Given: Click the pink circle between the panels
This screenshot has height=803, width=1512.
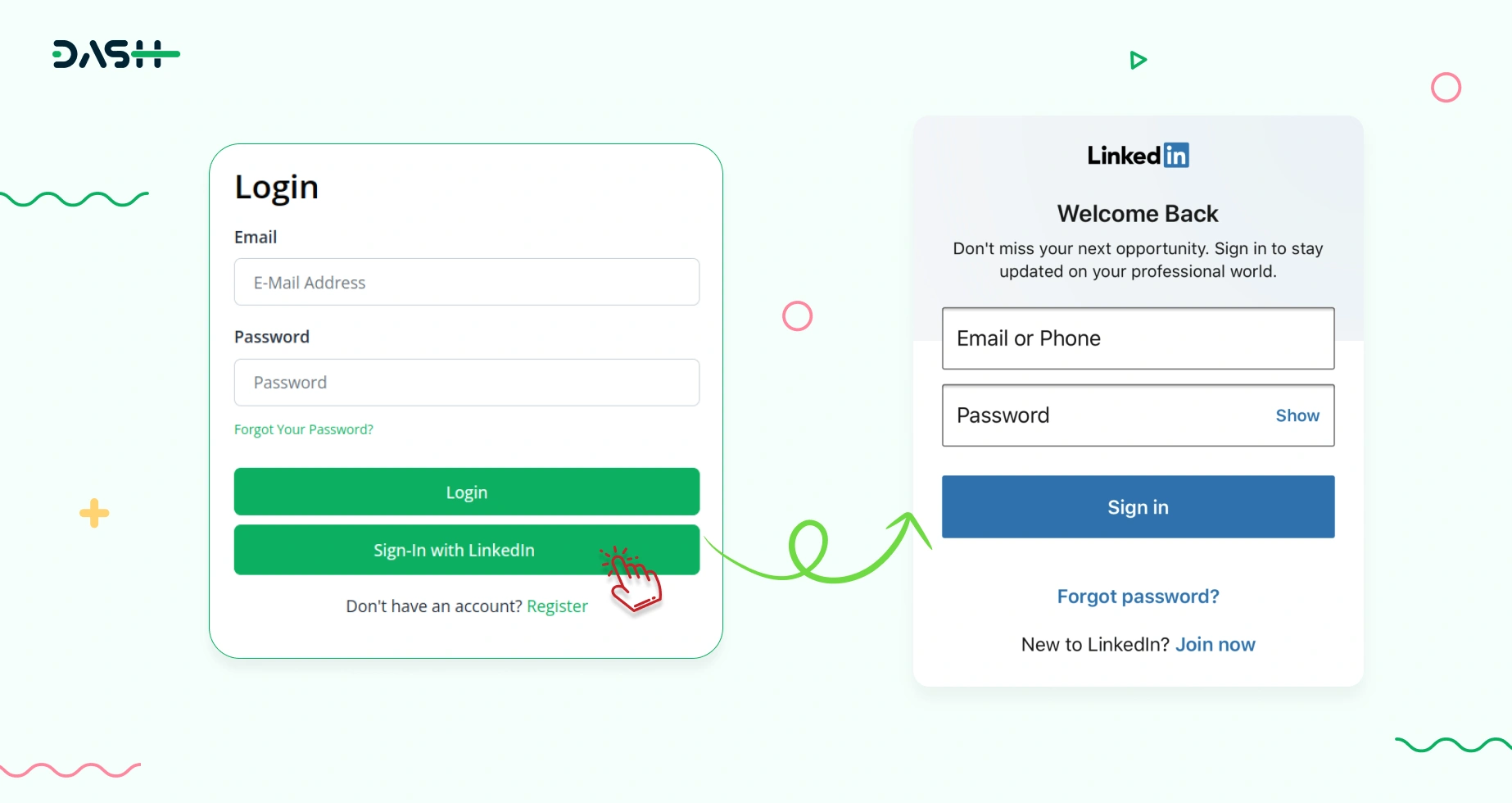Looking at the screenshot, I should point(797,316).
